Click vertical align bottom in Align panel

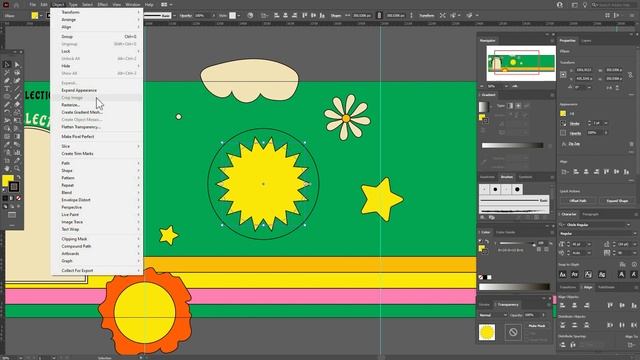click(x=633, y=305)
